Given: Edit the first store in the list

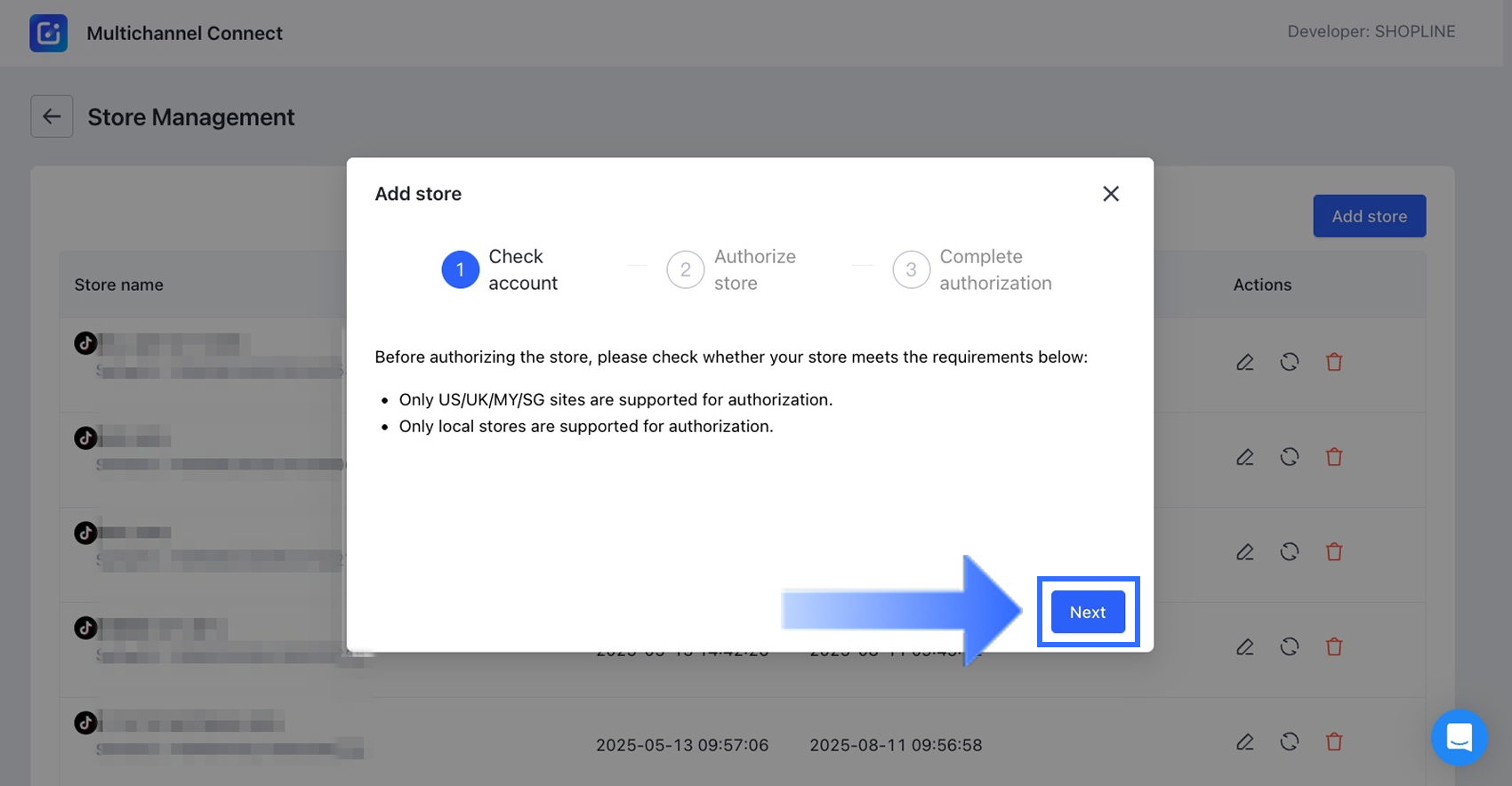Looking at the screenshot, I should click(1245, 362).
